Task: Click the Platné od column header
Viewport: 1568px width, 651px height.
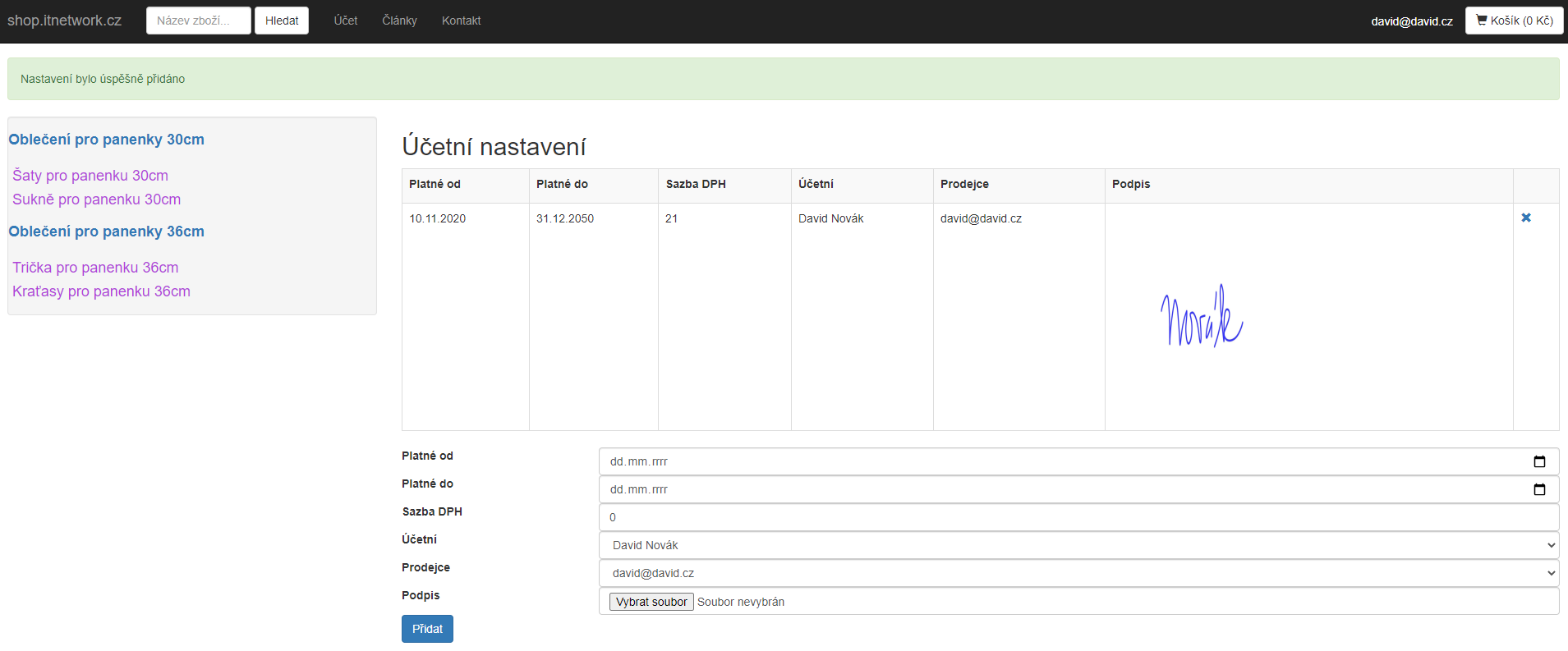Action: tap(466, 186)
